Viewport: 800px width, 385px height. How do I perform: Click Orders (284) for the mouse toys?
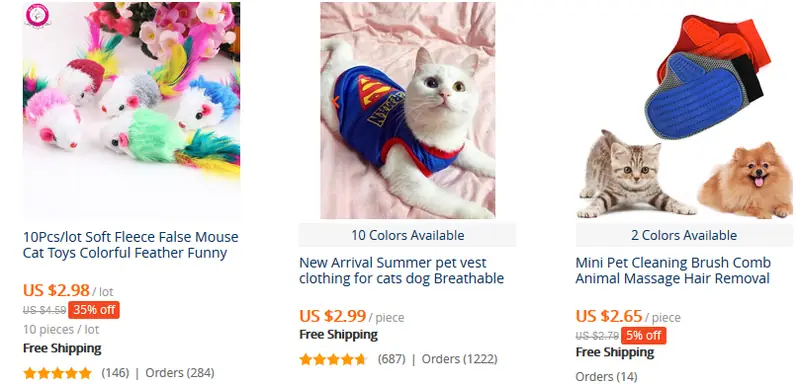click(180, 373)
